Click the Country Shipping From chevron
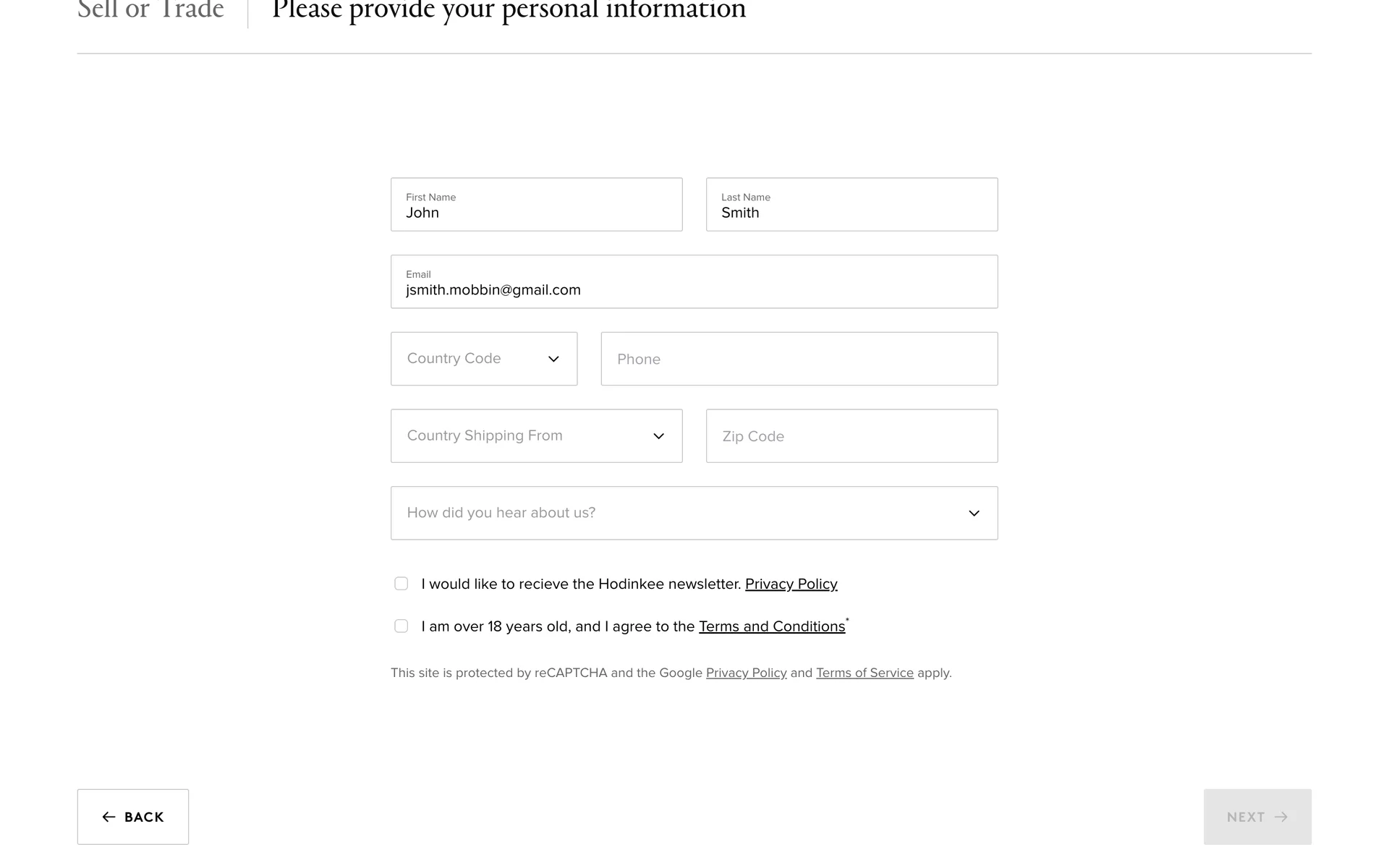Image resolution: width=1389 pixels, height=868 pixels. (658, 436)
